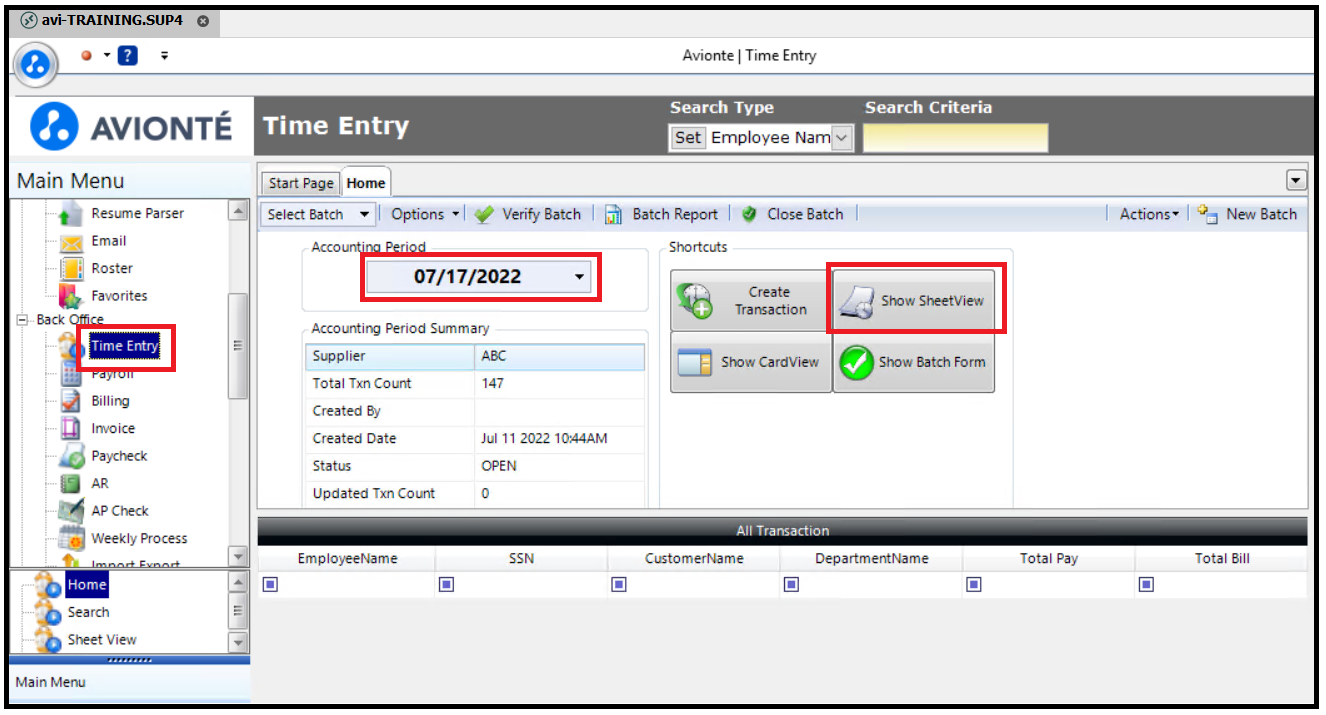1326x715 pixels.
Task: Click the Search Criteria input field
Action: click(x=956, y=138)
